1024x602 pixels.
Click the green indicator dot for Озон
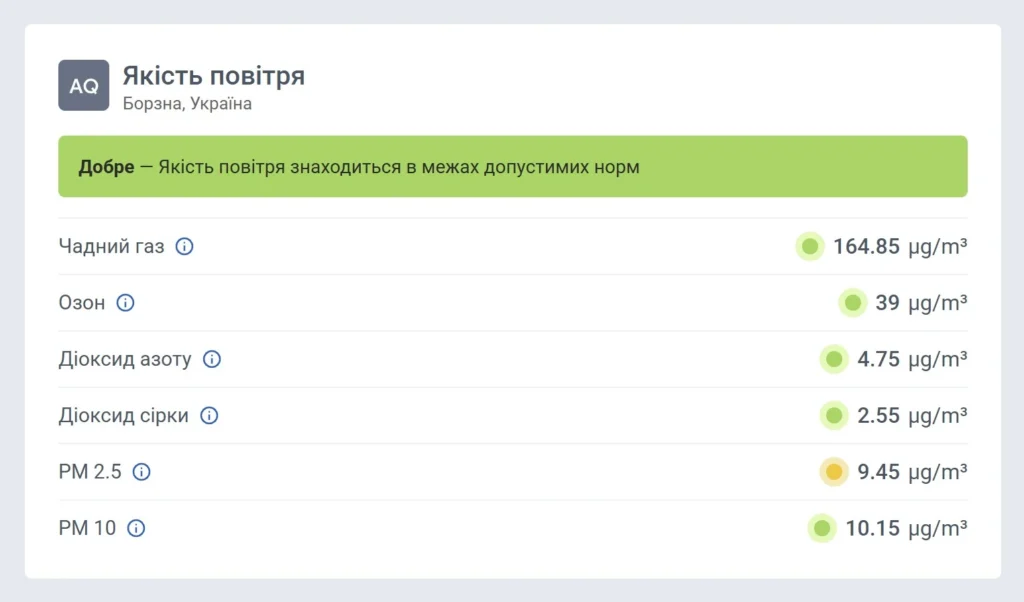click(x=852, y=302)
